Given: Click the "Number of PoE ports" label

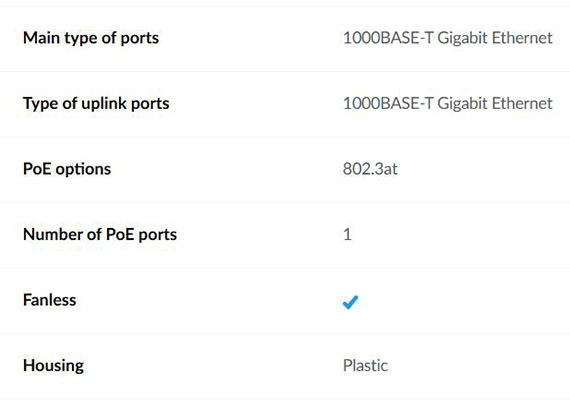Looking at the screenshot, I should (x=100, y=235).
